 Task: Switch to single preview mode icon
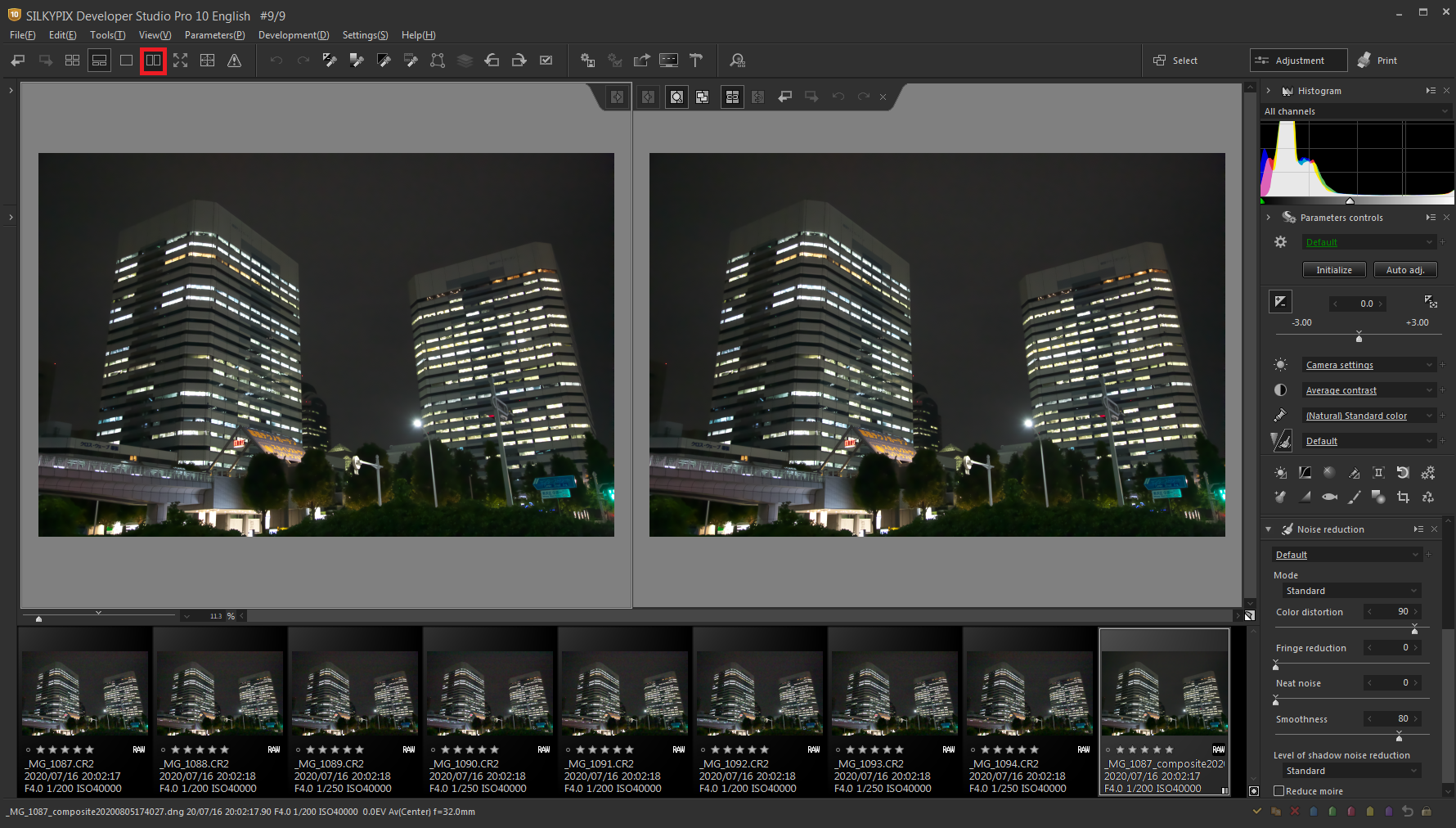(x=126, y=61)
